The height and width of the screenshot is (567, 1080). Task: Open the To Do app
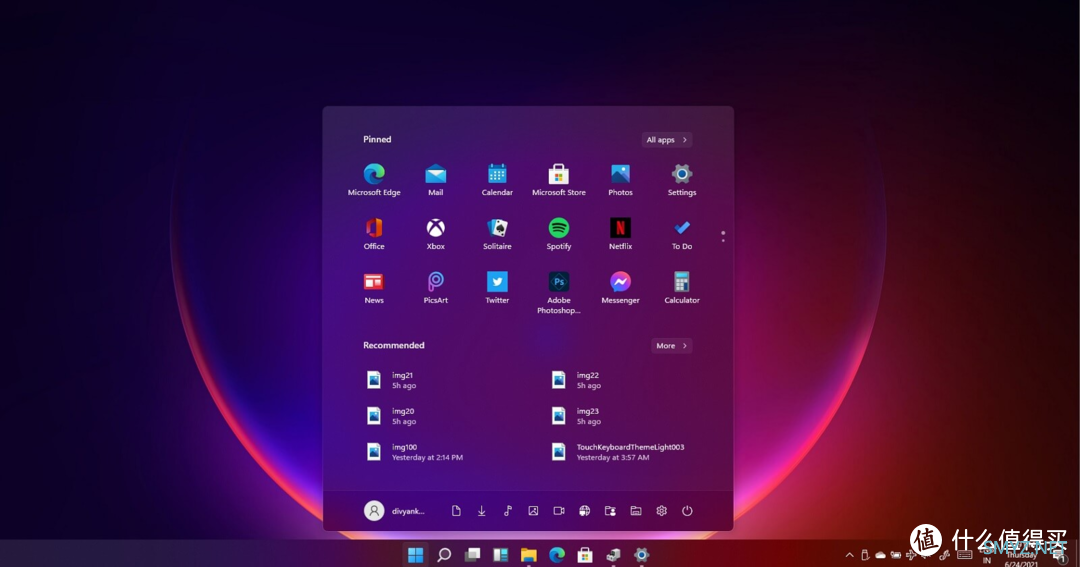tap(682, 234)
